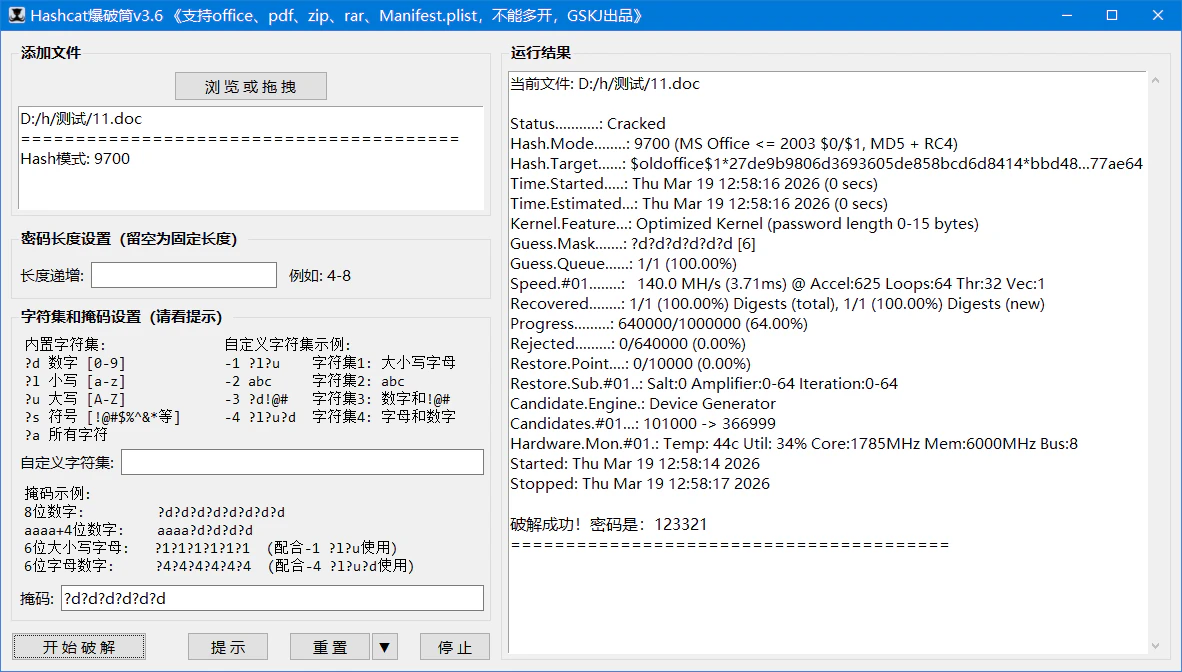Click the Status Cracked line in output
1182x672 pixels.
(588, 124)
